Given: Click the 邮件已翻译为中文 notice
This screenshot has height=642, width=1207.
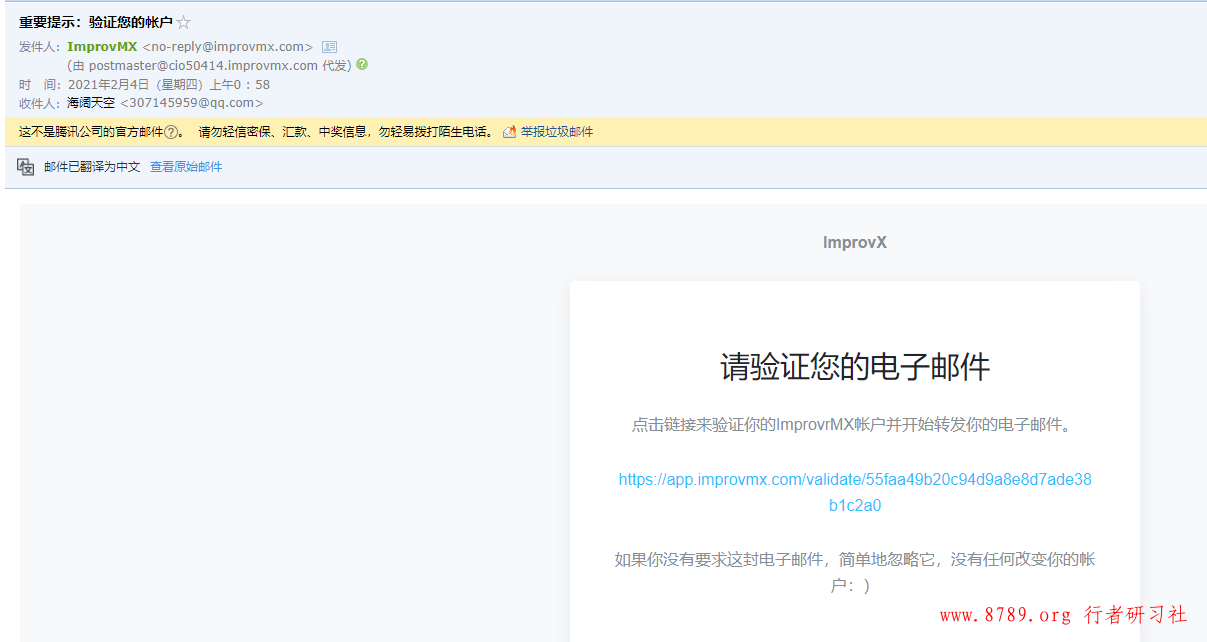Looking at the screenshot, I should coord(92,167).
